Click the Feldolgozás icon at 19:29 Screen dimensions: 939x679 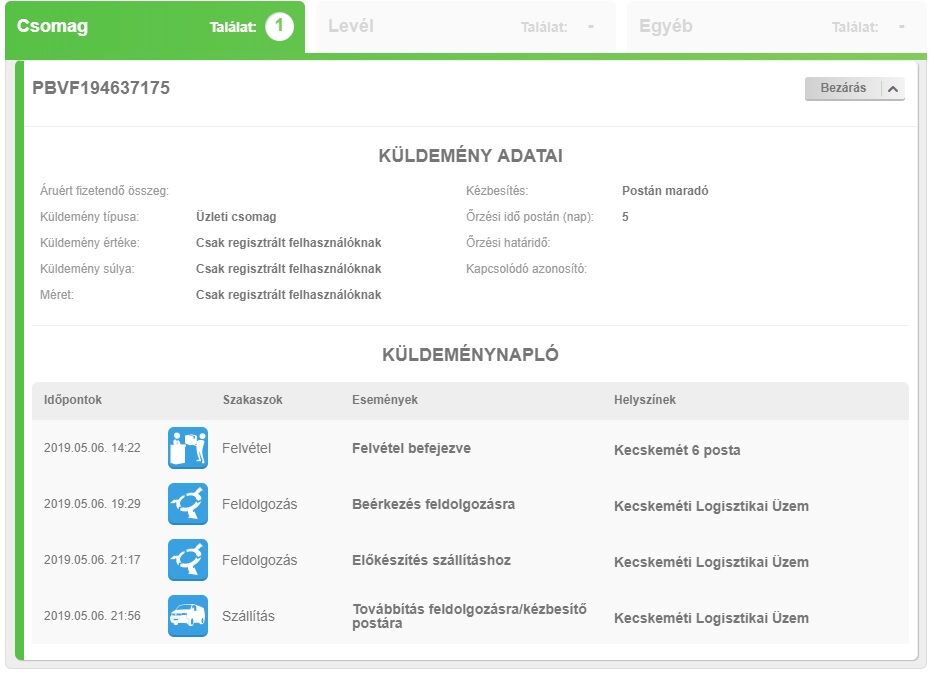188,504
